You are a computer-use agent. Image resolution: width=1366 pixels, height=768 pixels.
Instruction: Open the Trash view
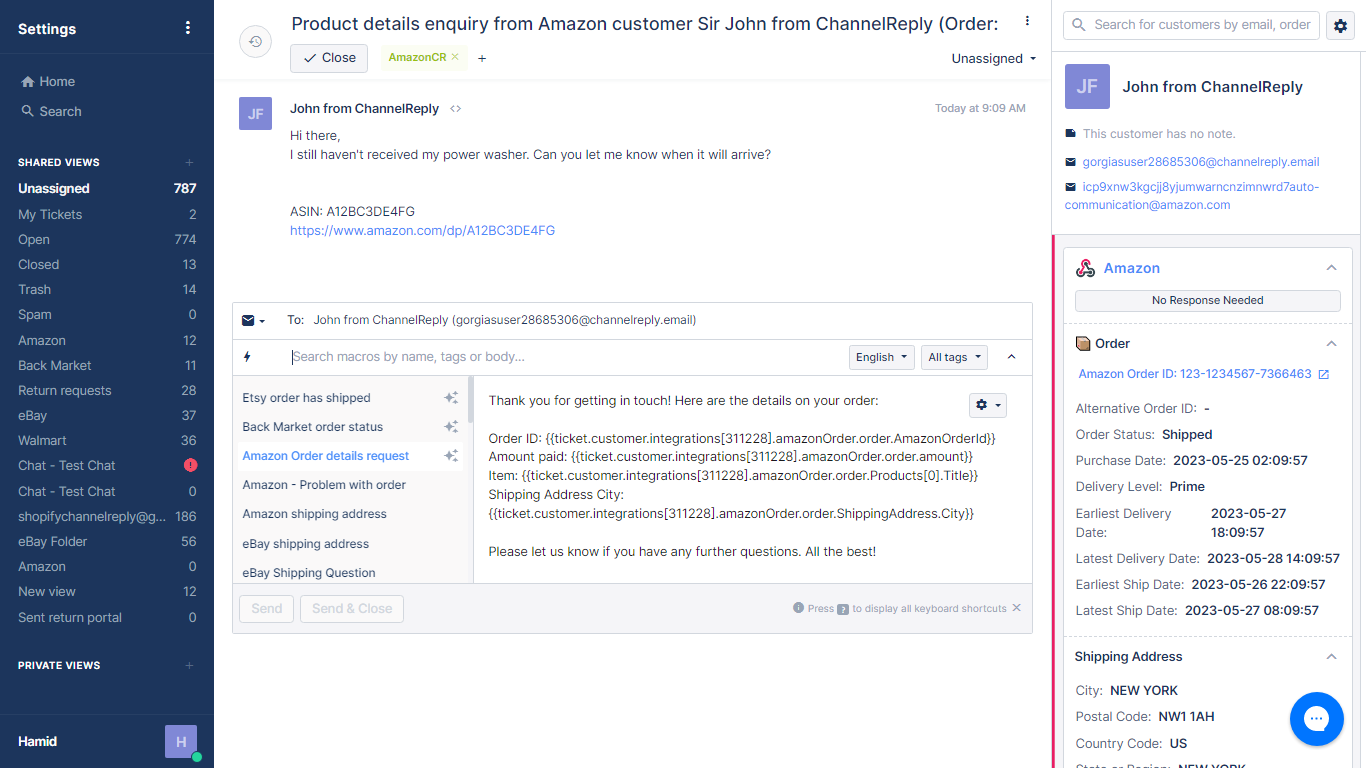point(107,289)
